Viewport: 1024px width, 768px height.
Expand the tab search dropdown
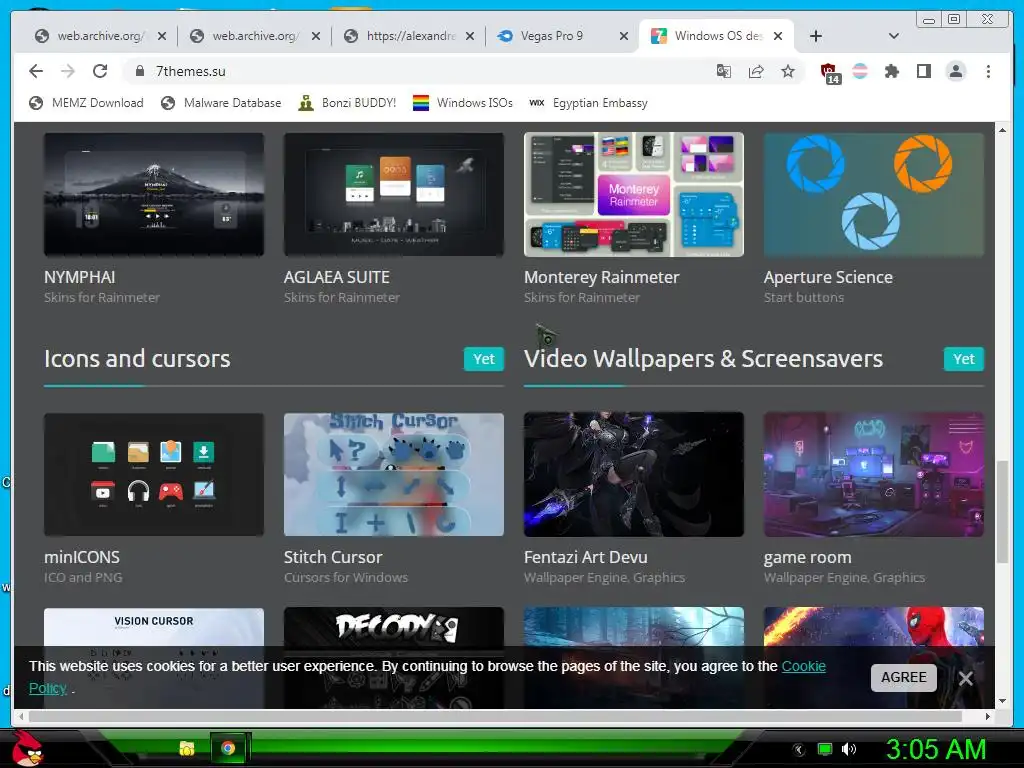894,36
